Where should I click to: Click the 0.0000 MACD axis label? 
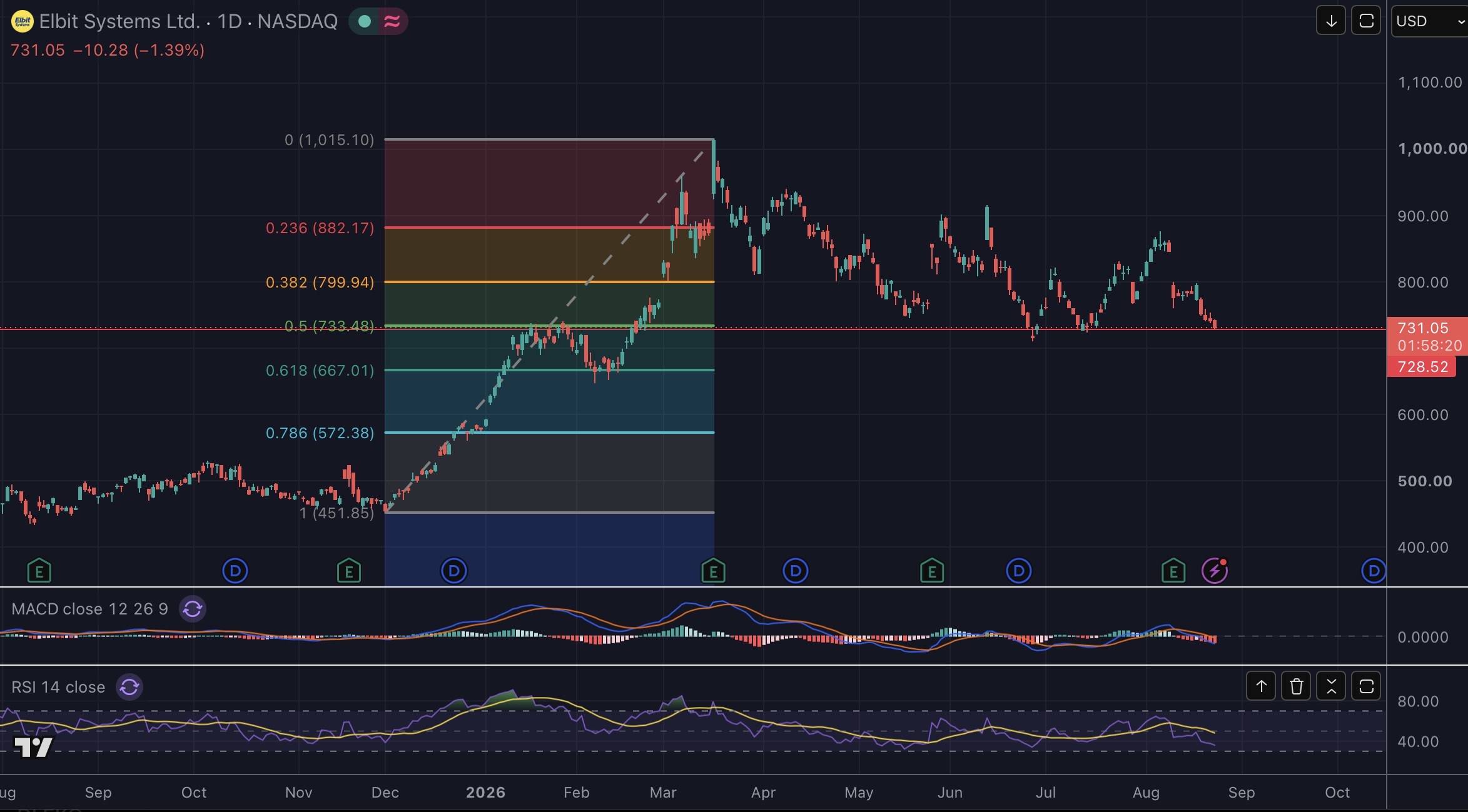(1423, 637)
